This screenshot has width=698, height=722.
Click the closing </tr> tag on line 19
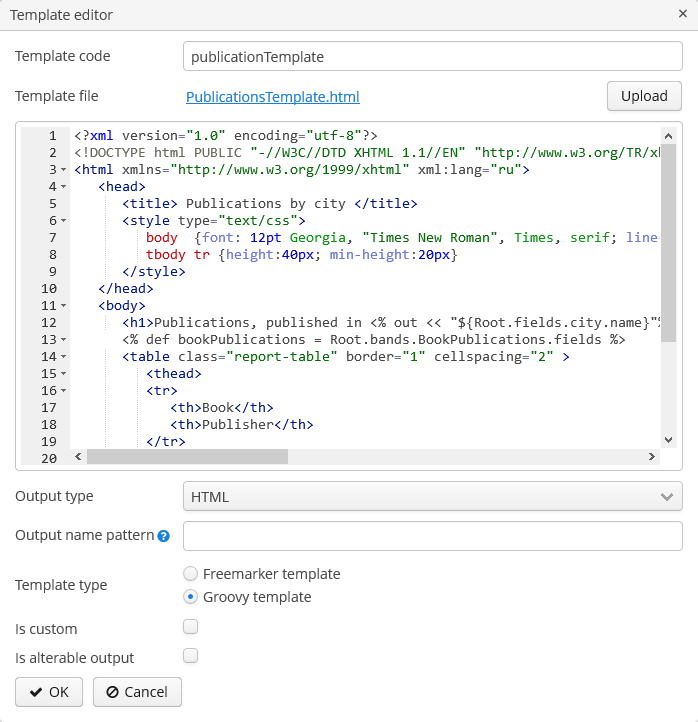tap(166, 442)
